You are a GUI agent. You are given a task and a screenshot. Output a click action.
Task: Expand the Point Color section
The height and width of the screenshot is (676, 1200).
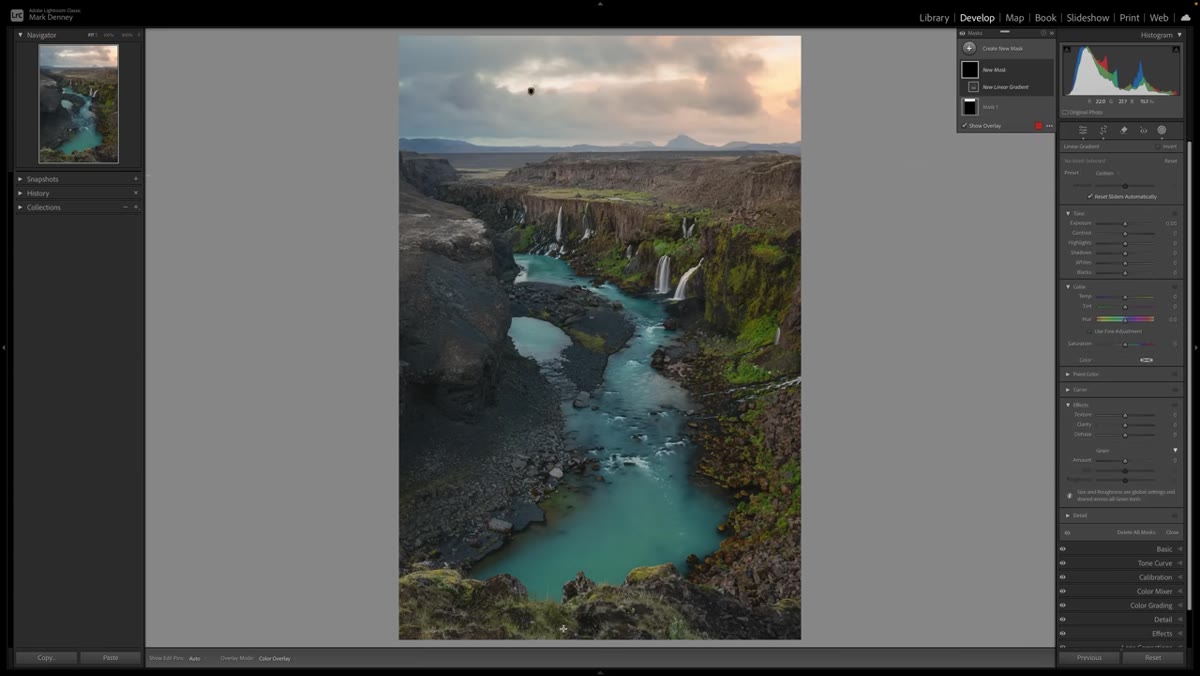click(1068, 374)
